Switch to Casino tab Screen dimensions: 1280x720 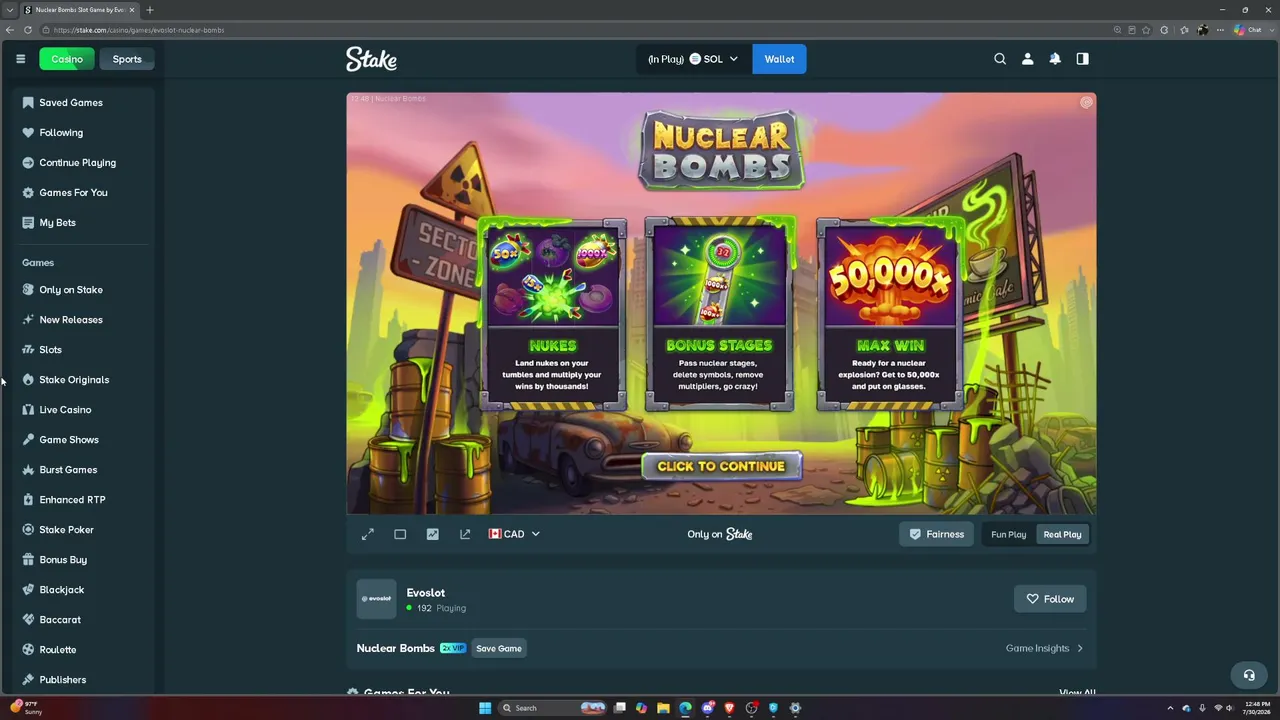tap(66, 59)
